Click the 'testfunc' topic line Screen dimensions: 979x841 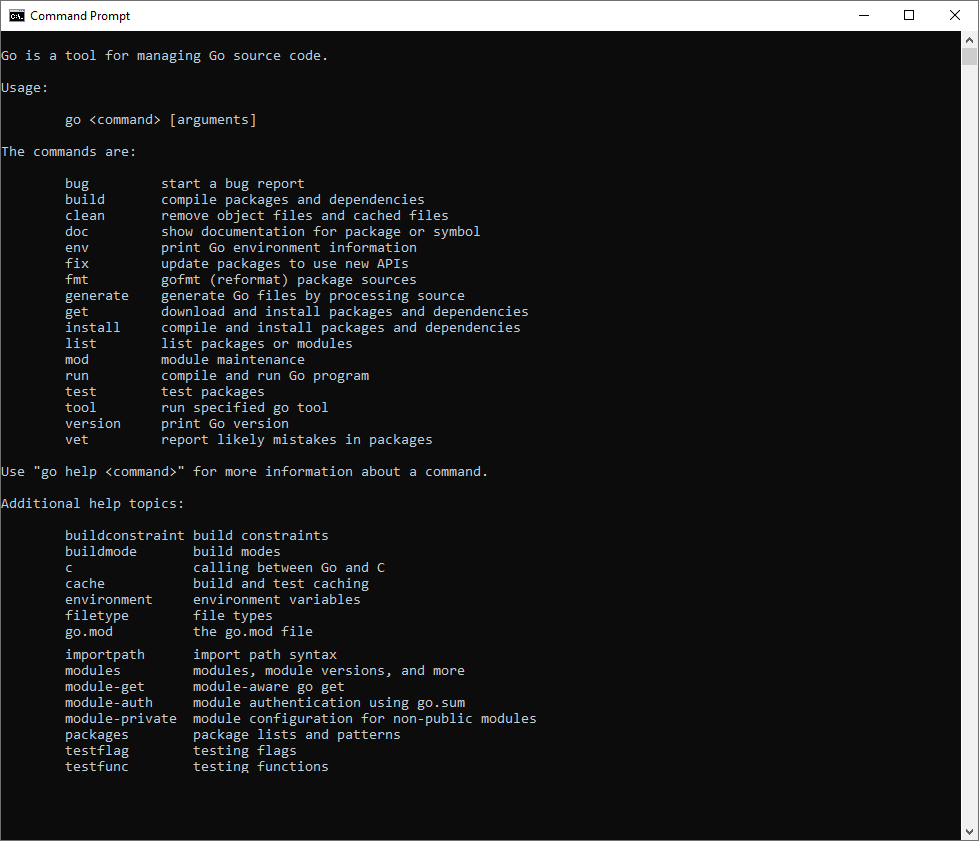tap(97, 767)
